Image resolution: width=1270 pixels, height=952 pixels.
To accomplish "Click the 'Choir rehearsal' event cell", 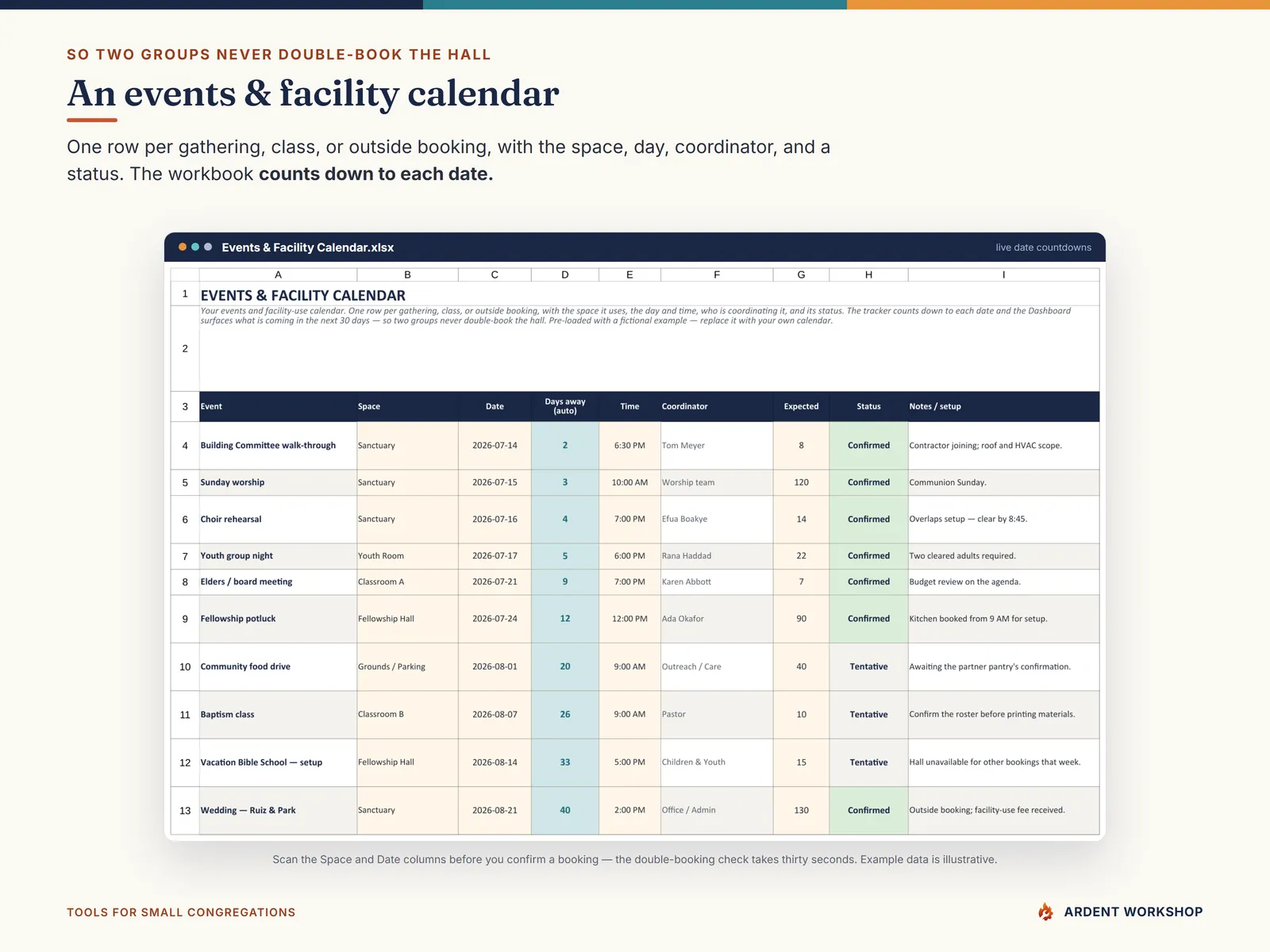I will pyautogui.click(x=278, y=520).
